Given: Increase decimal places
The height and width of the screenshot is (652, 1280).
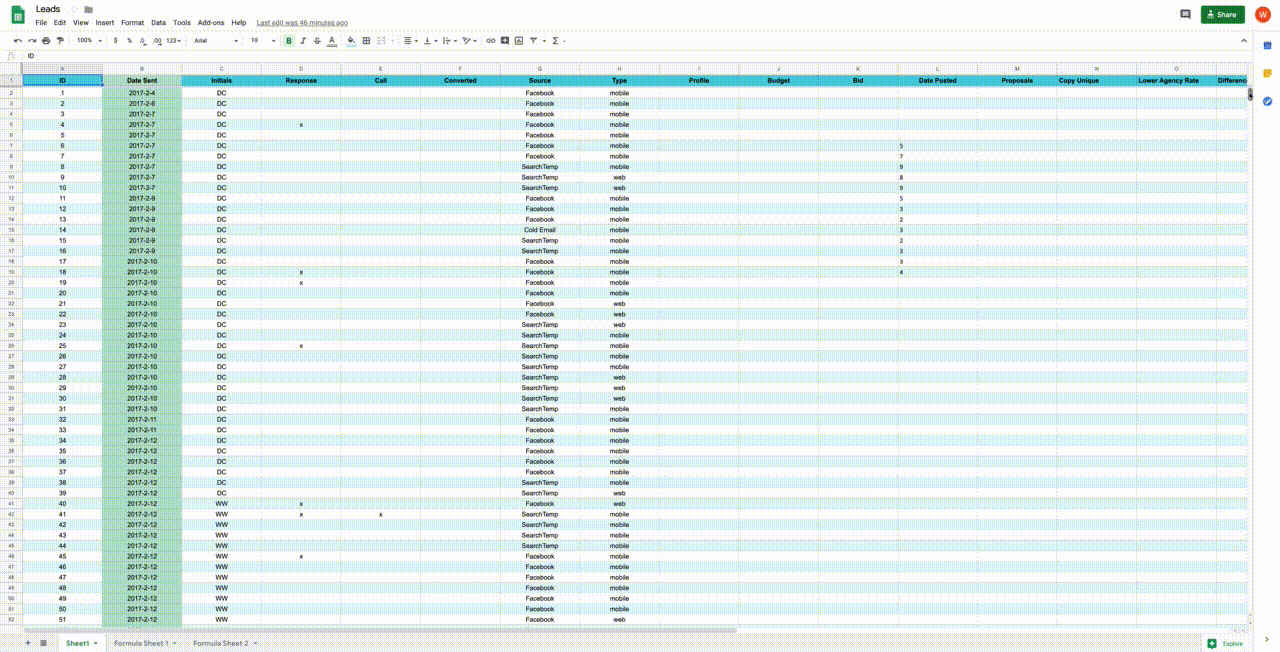Looking at the screenshot, I should (157, 41).
